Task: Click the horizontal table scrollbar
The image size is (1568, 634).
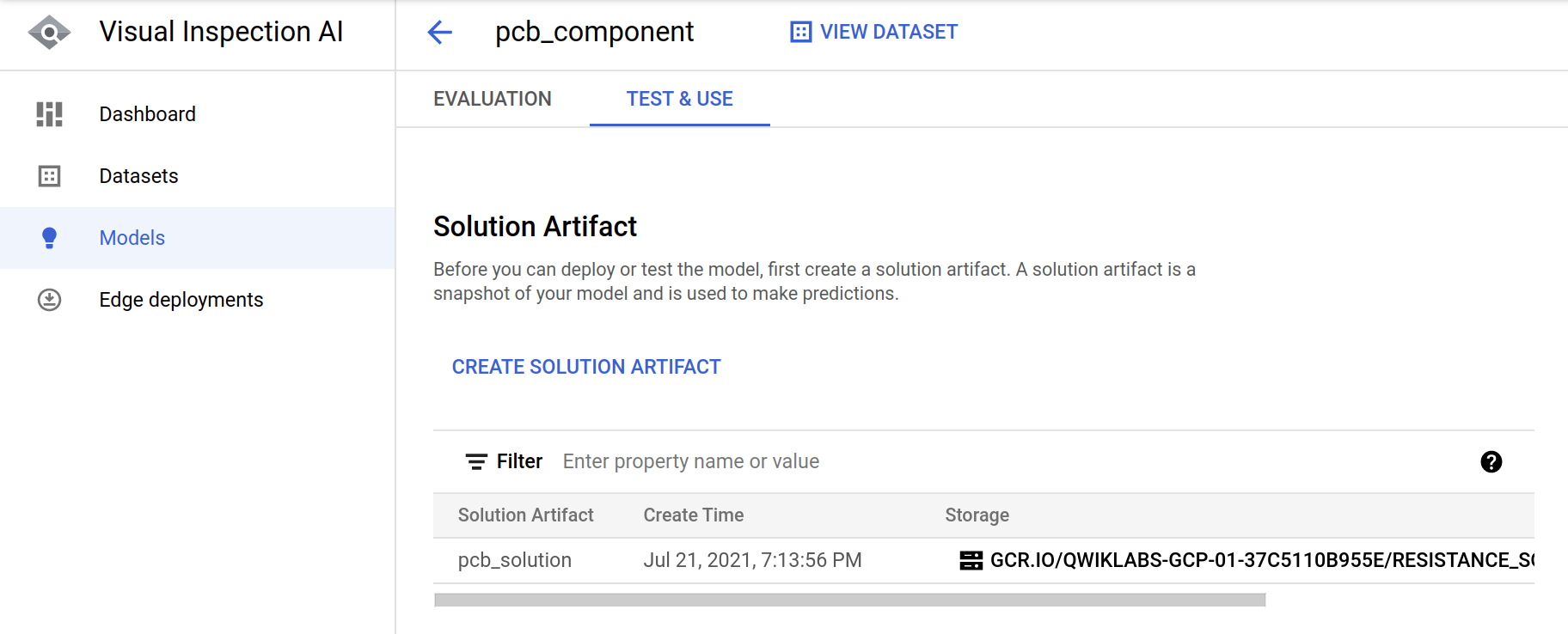Action: coord(849,600)
